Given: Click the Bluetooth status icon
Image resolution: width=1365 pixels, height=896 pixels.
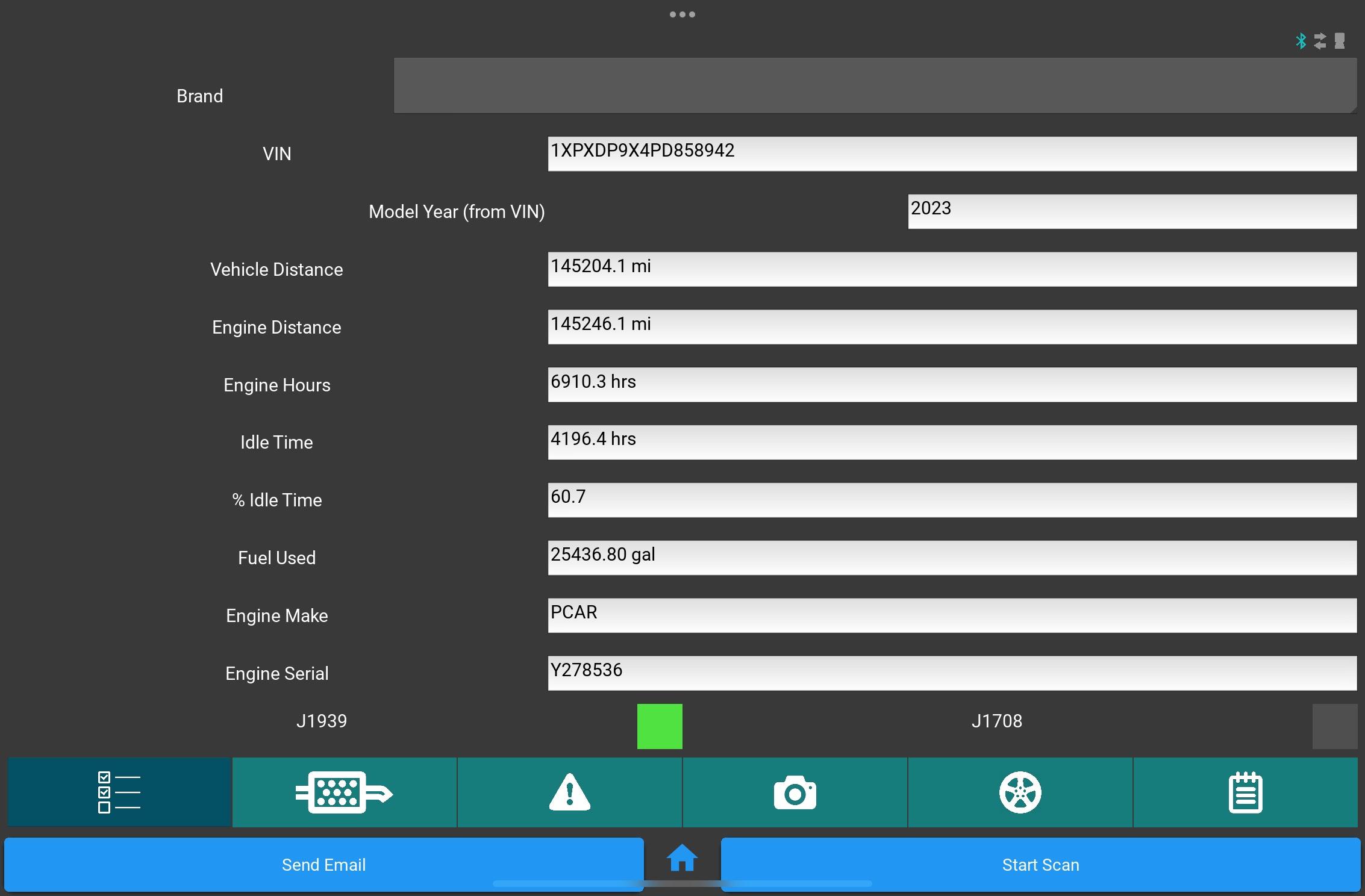Looking at the screenshot, I should [x=1300, y=40].
